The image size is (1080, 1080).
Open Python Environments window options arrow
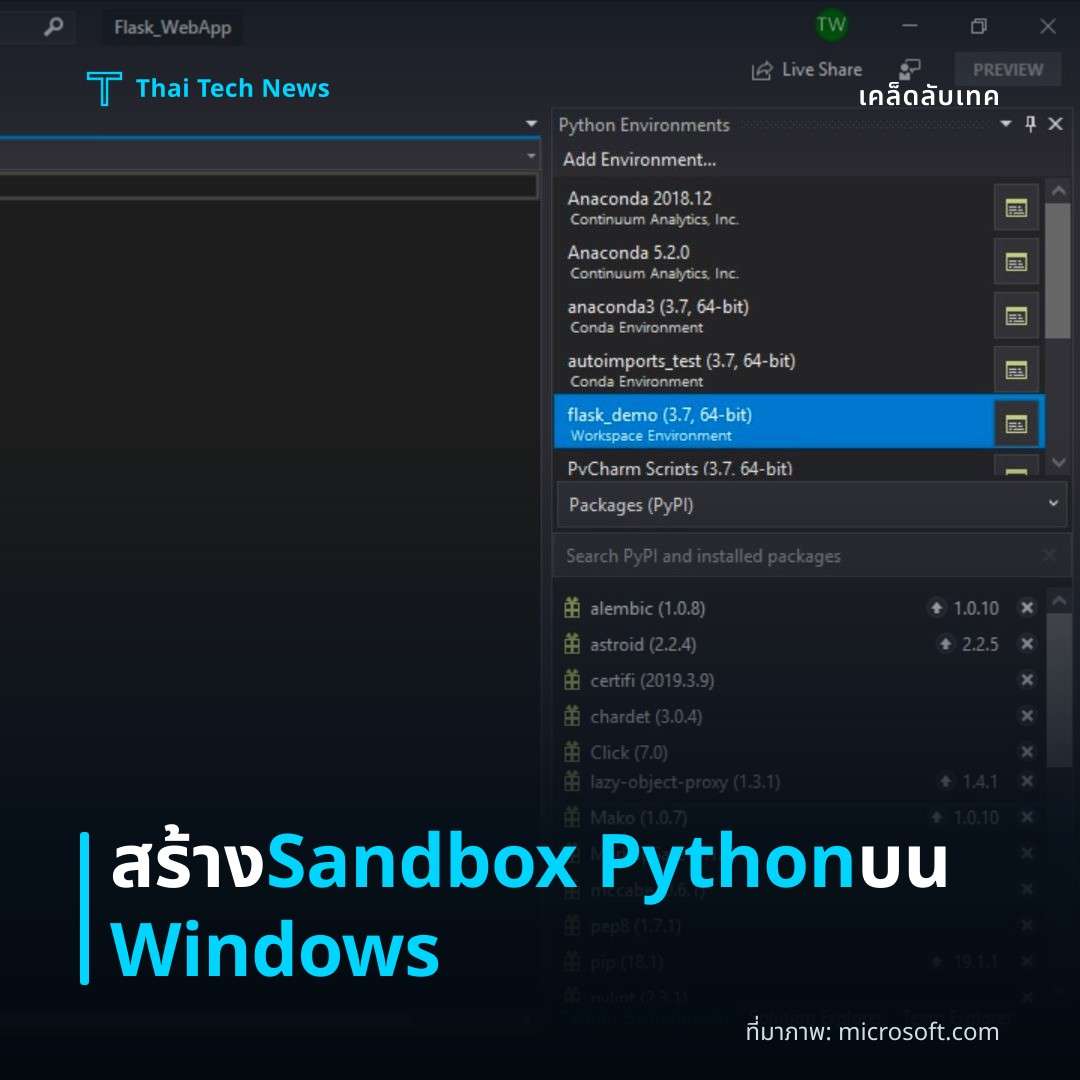(1006, 124)
